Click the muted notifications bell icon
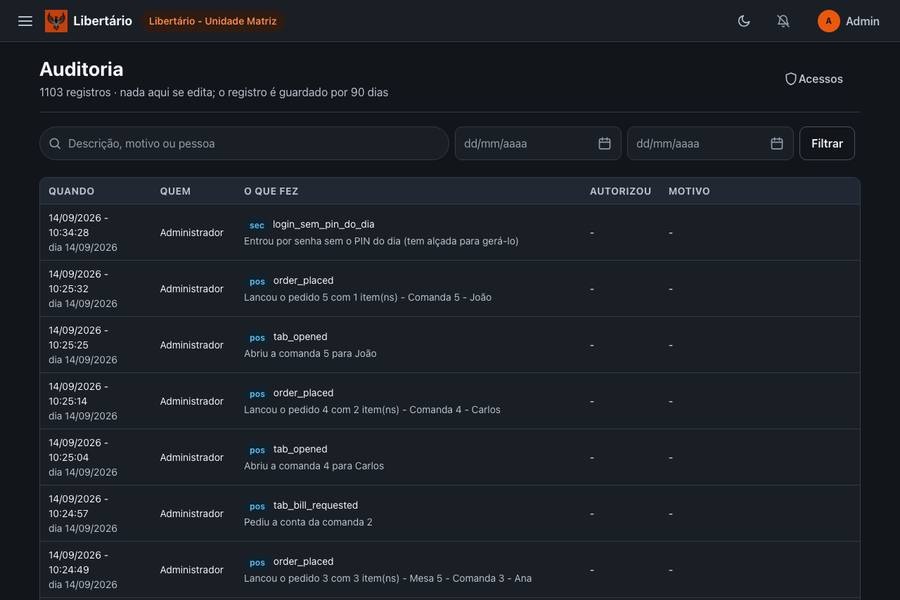Image resolution: width=900 pixels, height=600 pixels. pos(783,21)
